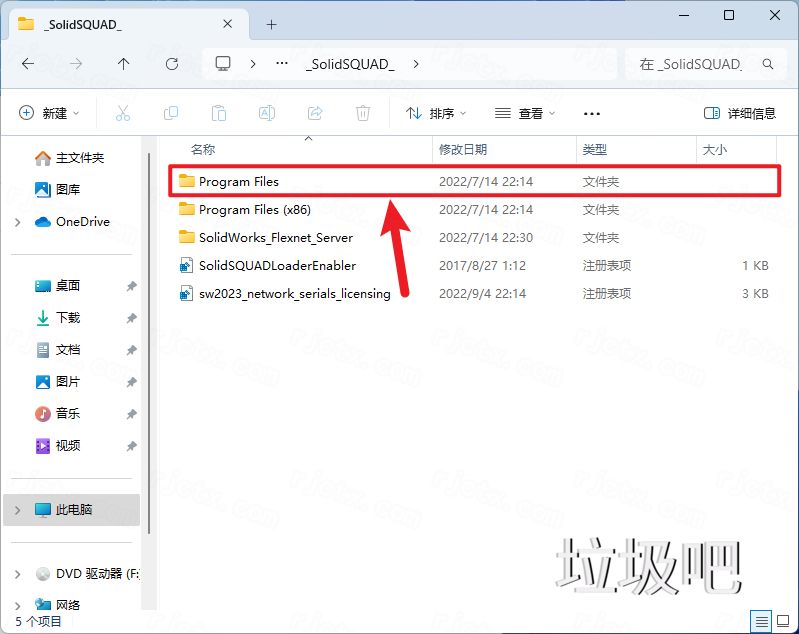
Task: Click the pin icon next to 视频
Action: [131, 446]
